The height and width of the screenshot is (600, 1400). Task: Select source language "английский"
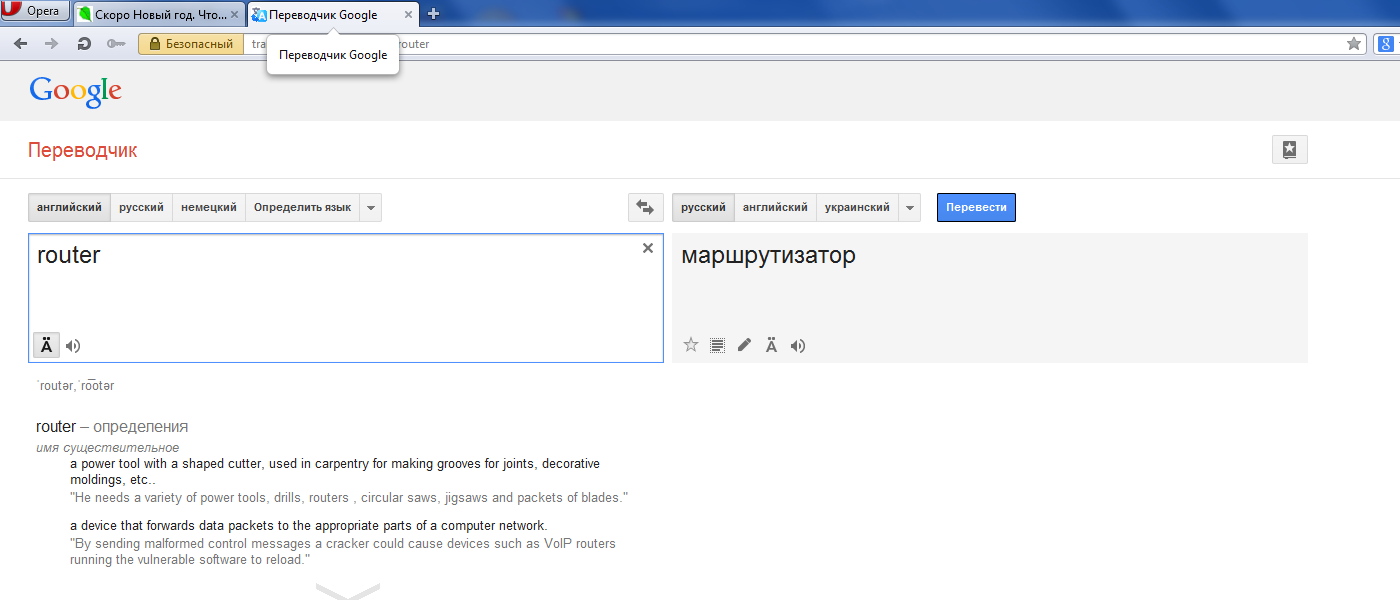(x=69, y=208)
